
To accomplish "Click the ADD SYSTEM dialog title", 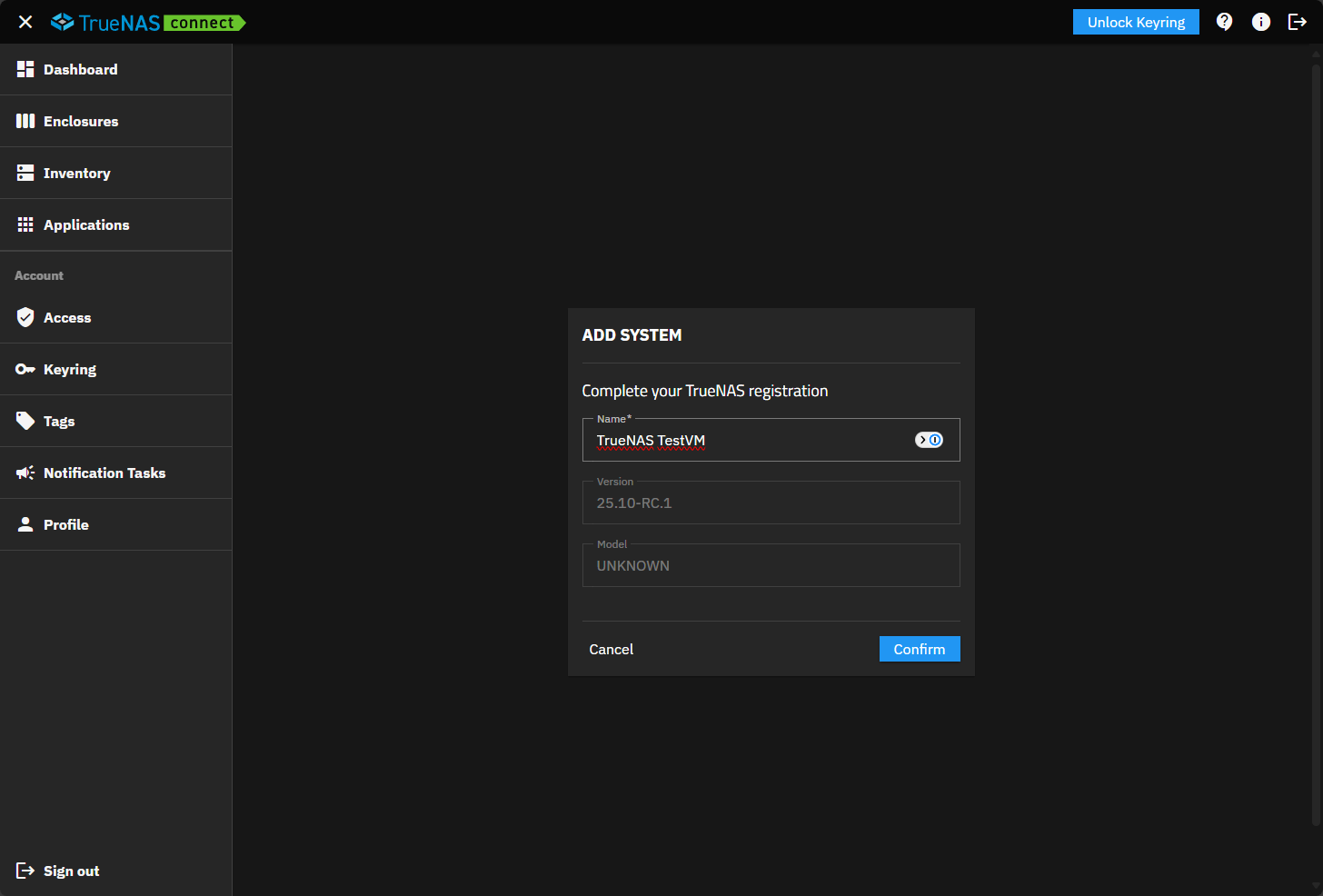I will tap(632, 335).
